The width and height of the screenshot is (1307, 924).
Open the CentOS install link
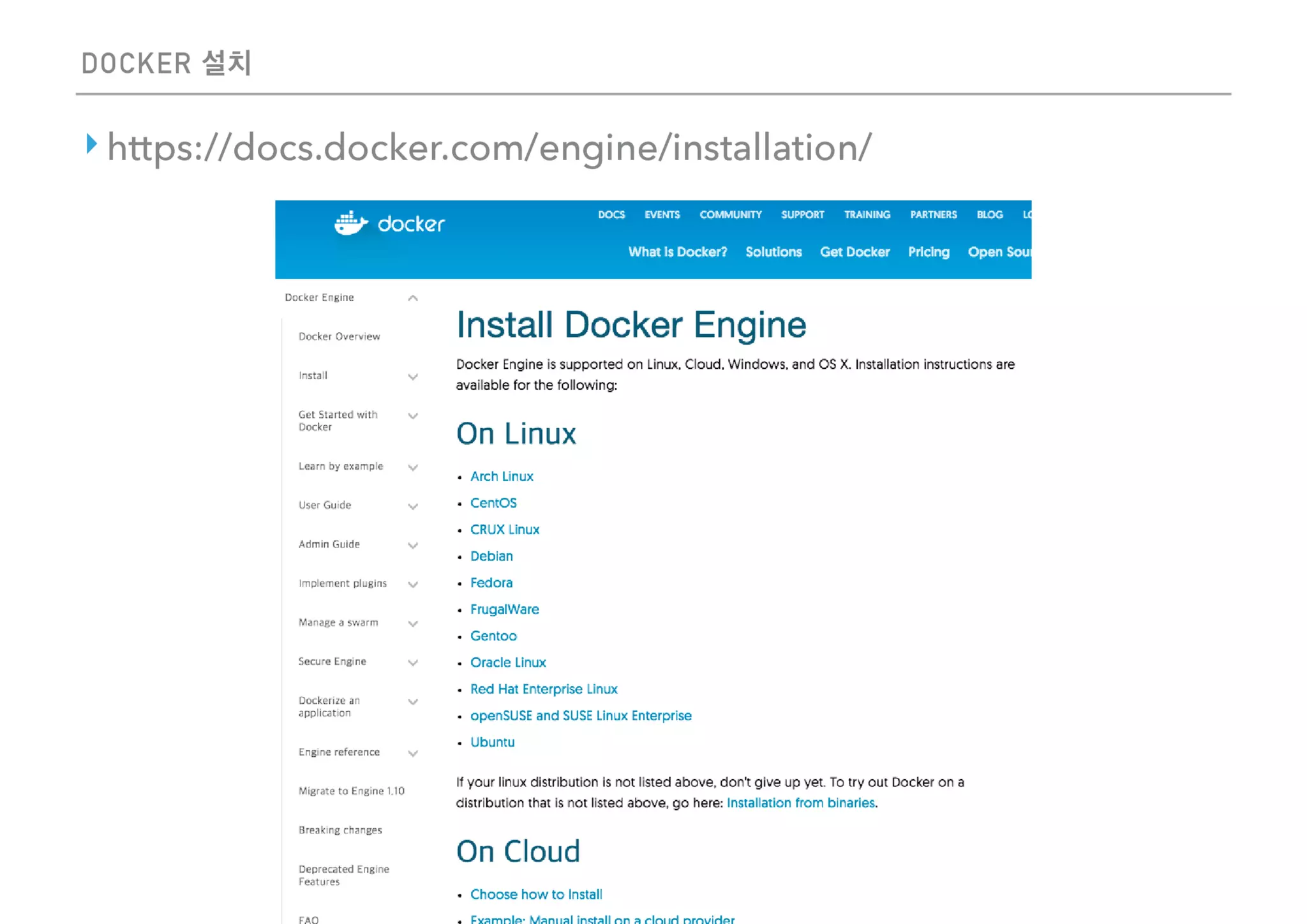[493, 503]
